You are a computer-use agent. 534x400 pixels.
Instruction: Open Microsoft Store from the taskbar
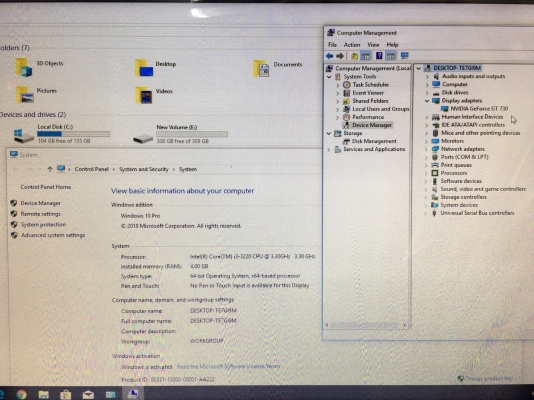click(65, 394)
